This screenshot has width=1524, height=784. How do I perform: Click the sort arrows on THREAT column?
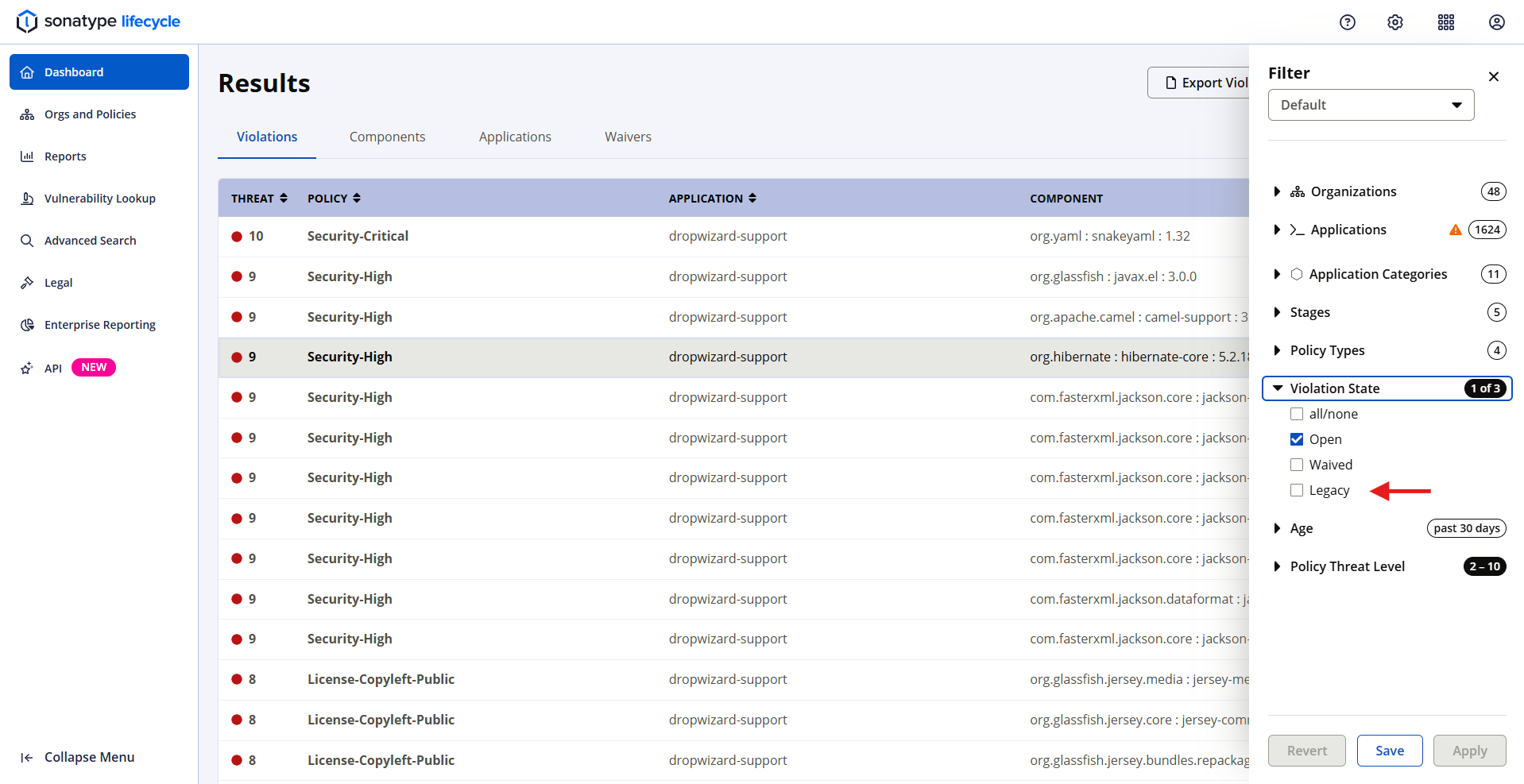pyautogui.click(x=284, y=199)
